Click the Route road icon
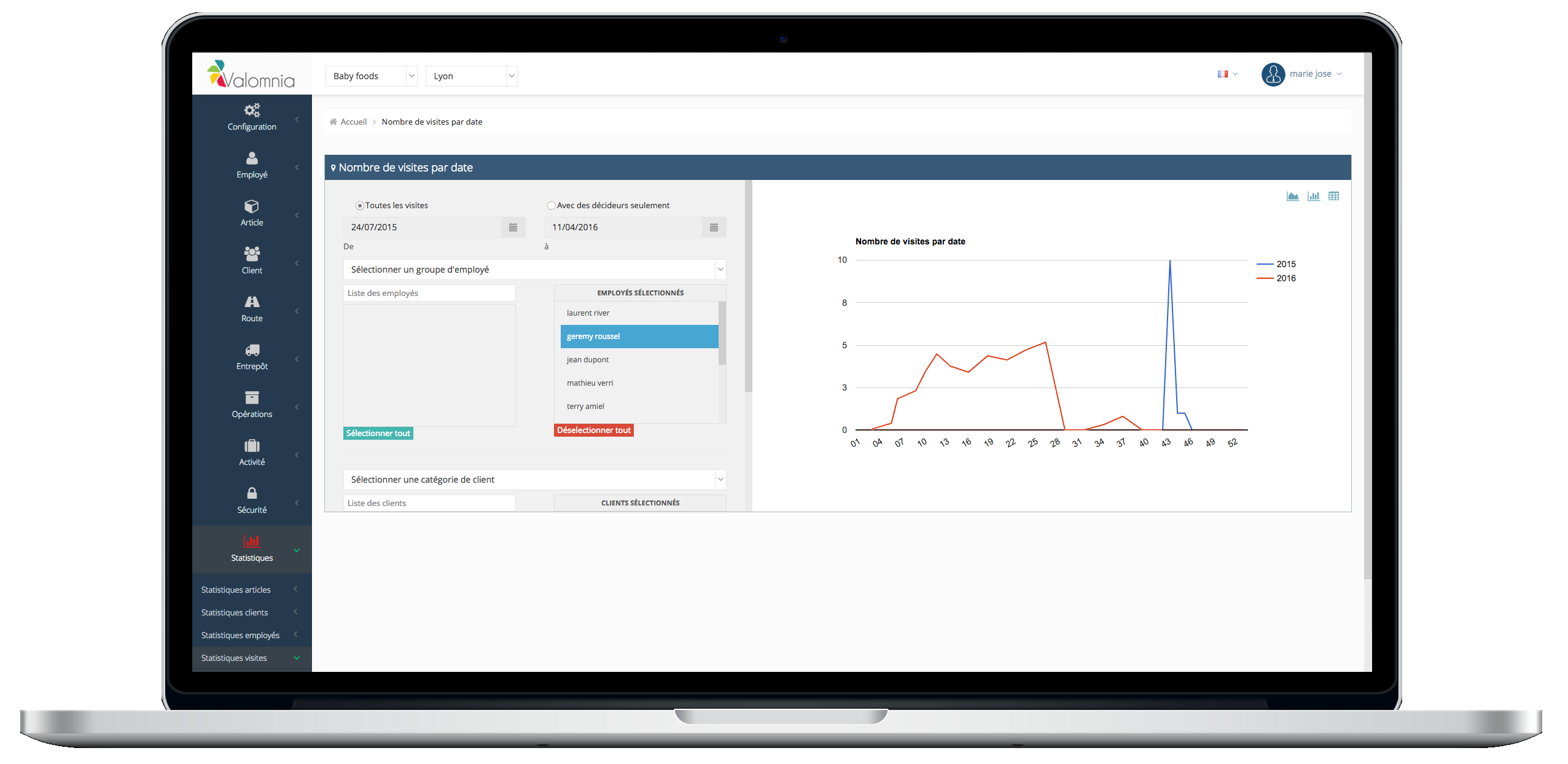The image size is (1568, 764). 252,302
